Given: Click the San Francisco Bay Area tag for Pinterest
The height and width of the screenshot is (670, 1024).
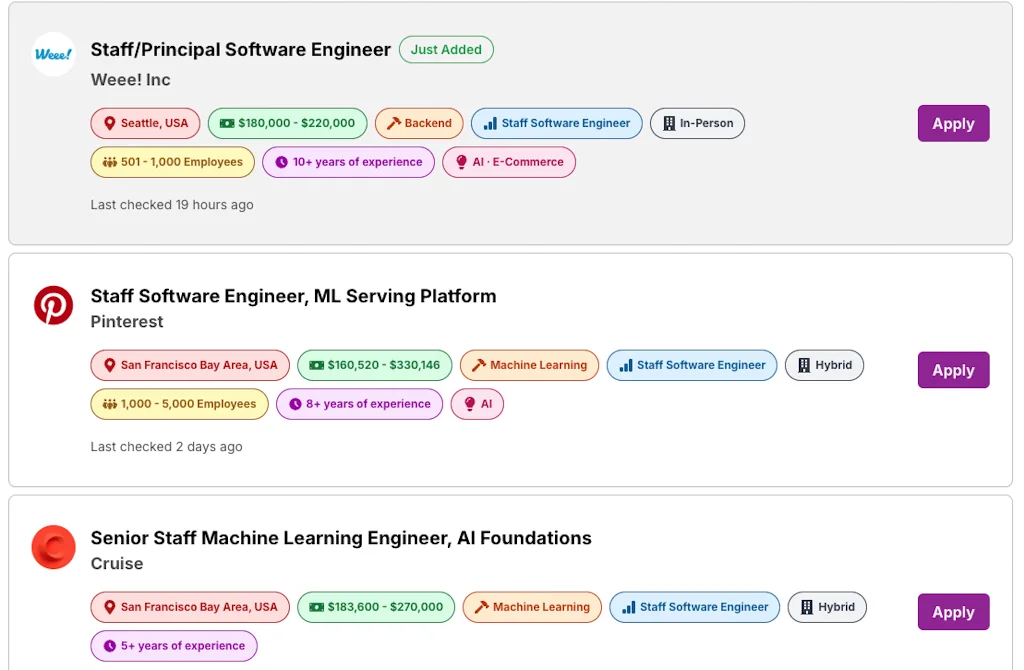Looking at the screenshot, I should (190, 364).
